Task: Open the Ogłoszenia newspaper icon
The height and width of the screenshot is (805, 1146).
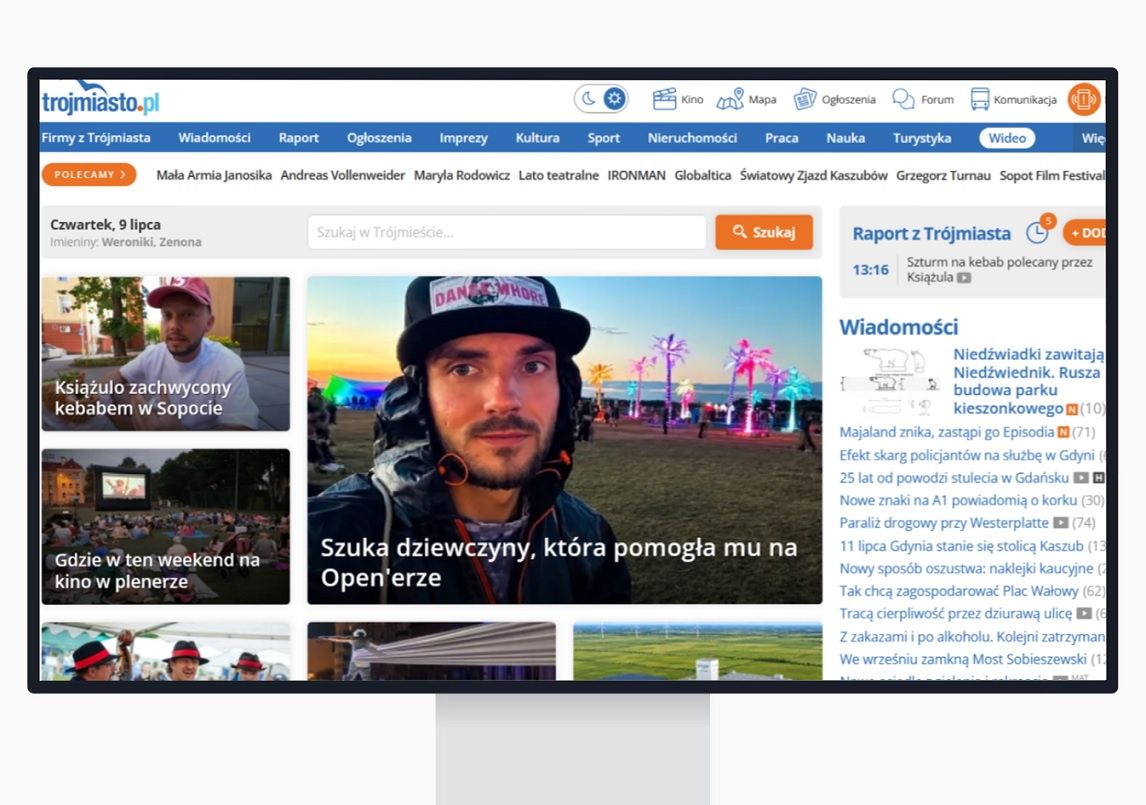Action: point(805,99)
